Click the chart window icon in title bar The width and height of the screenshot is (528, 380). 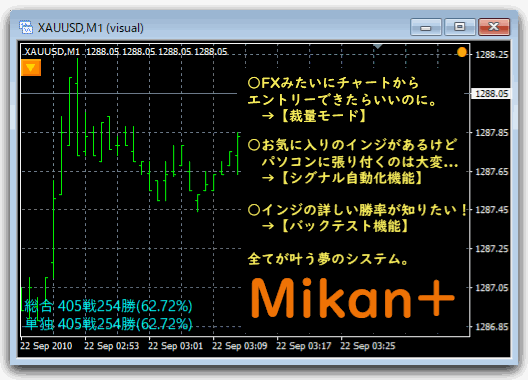26,27
